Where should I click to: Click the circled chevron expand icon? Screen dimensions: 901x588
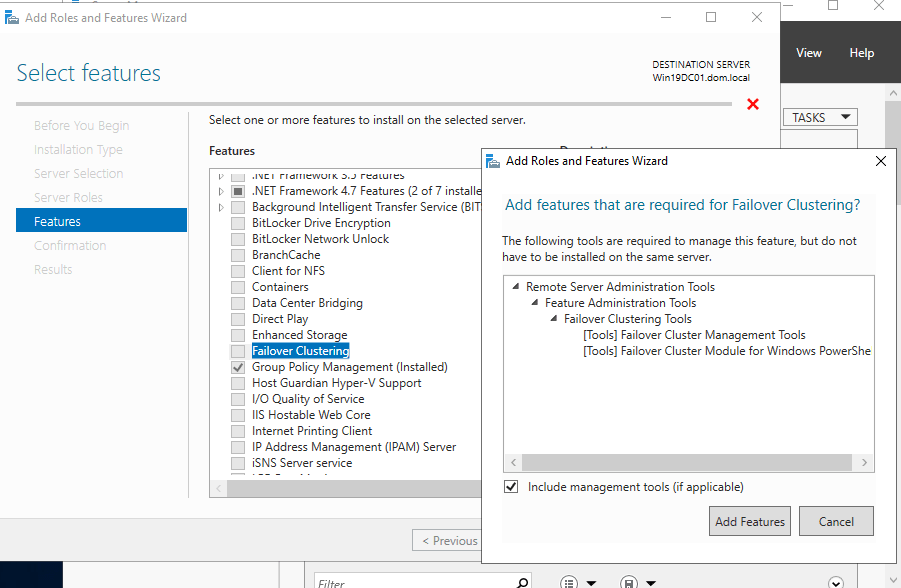click(836, 582)
